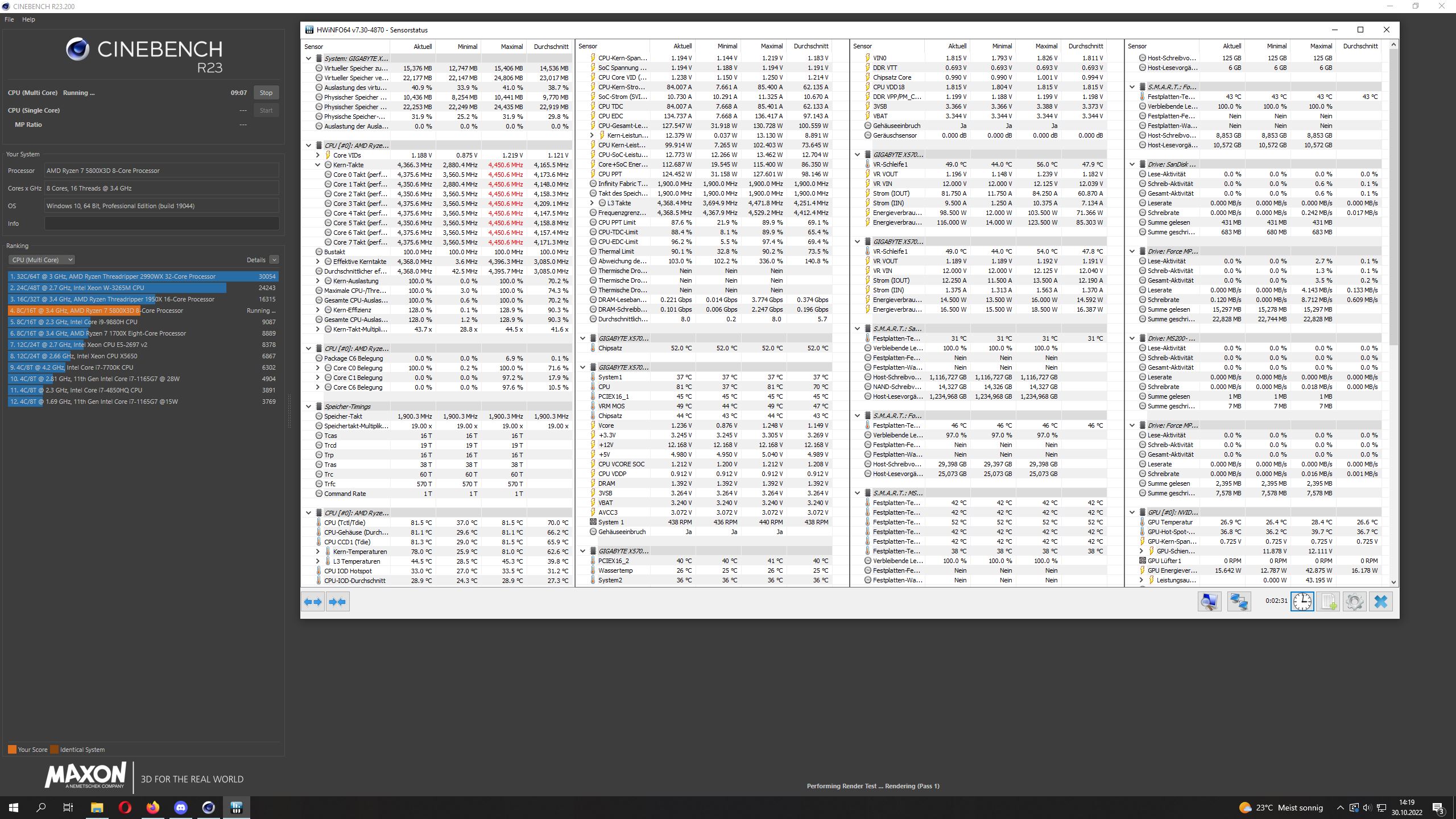Image resolution: width=1456 pixels, height=819 pixels.
Task: Open the File menu in Cinebench
Action: click(x=9, y=19)
